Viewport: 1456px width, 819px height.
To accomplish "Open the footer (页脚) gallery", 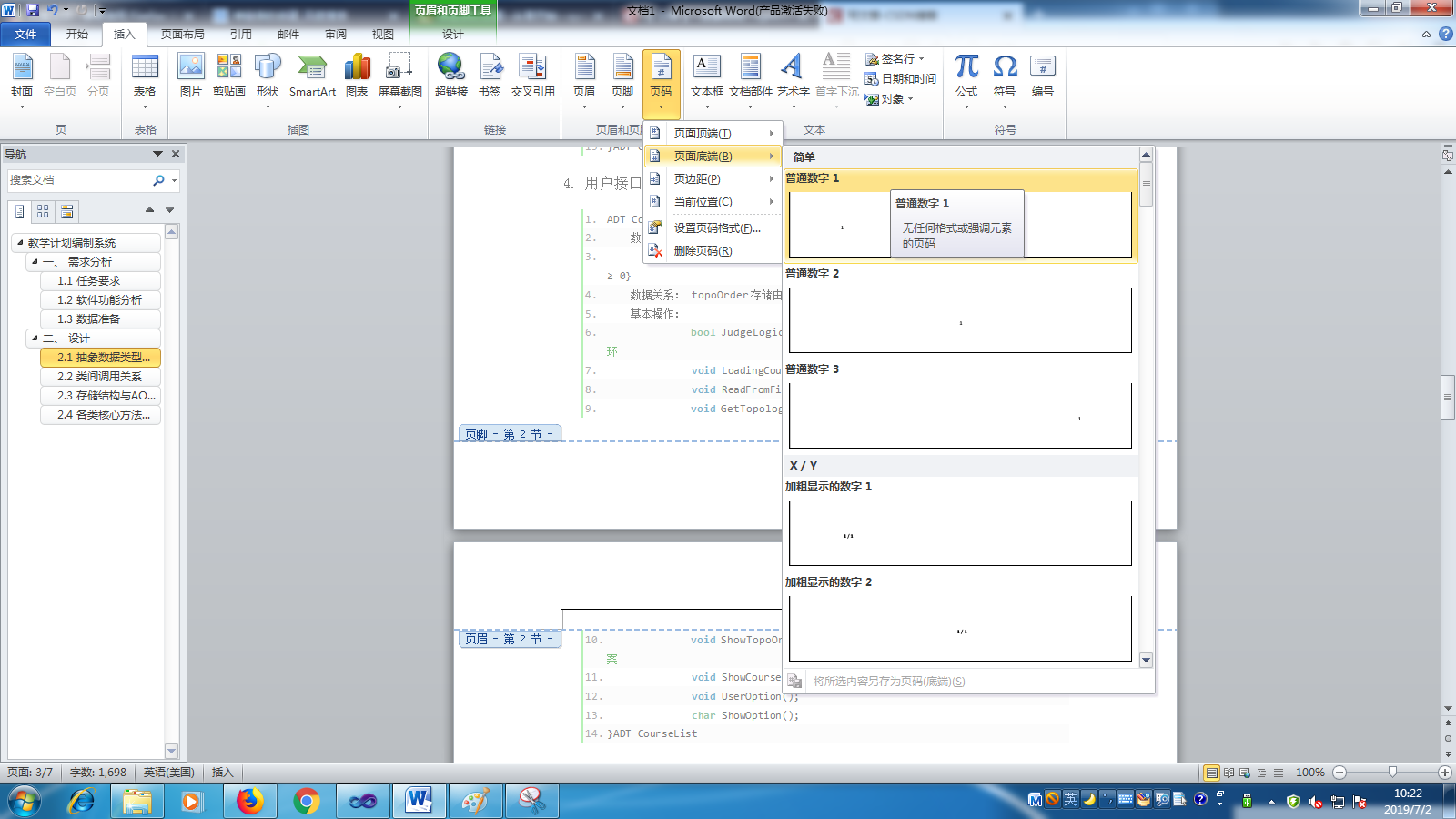I will click(622, 80).
